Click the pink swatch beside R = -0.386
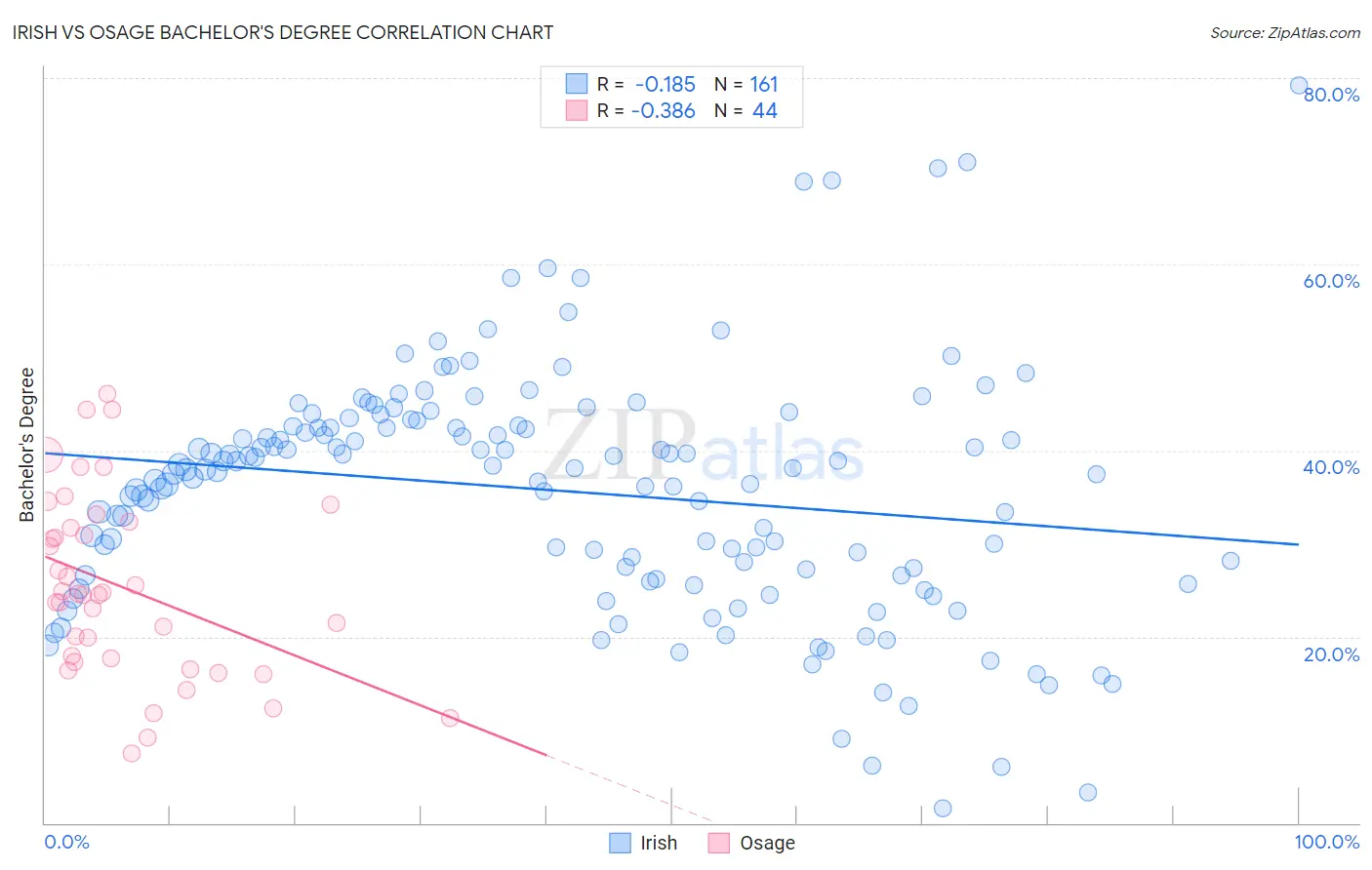The image size is (1372, 870). coord(577,110)
